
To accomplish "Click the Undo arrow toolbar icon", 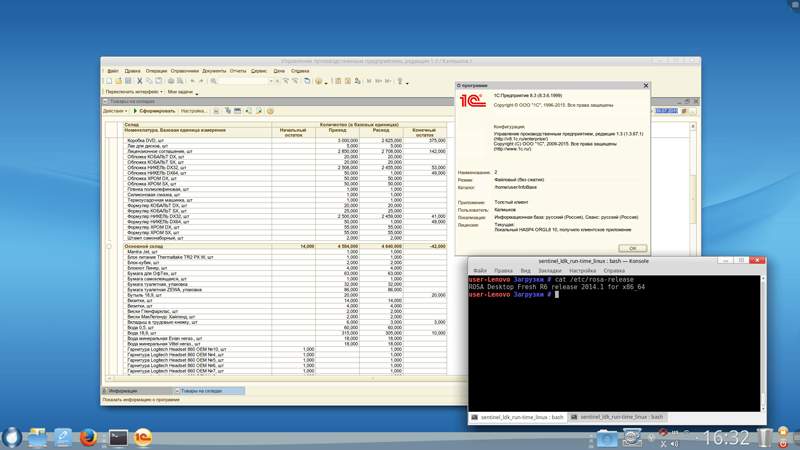I will tap(192, 81).
